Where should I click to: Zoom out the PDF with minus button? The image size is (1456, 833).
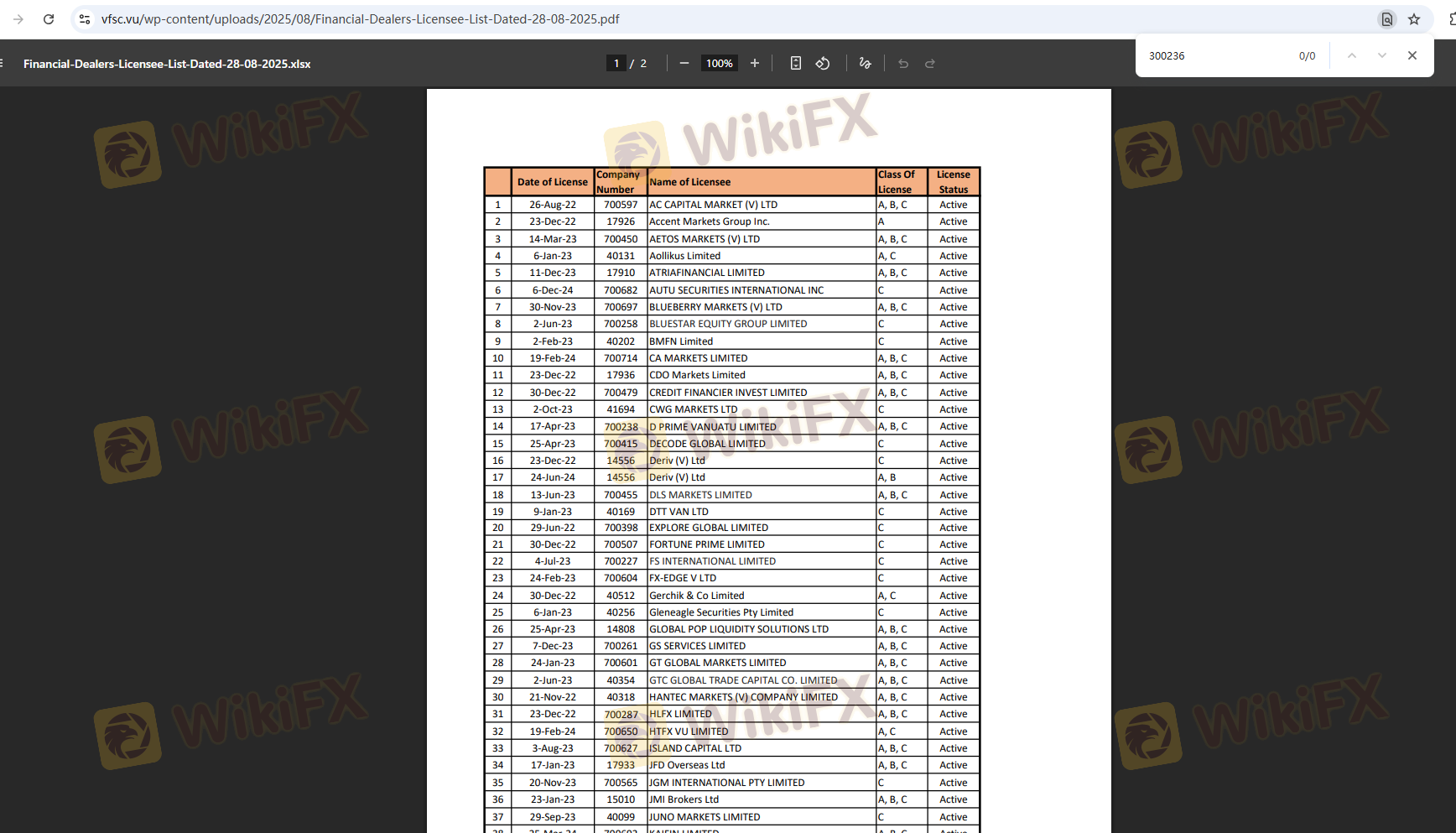point(684,64)
